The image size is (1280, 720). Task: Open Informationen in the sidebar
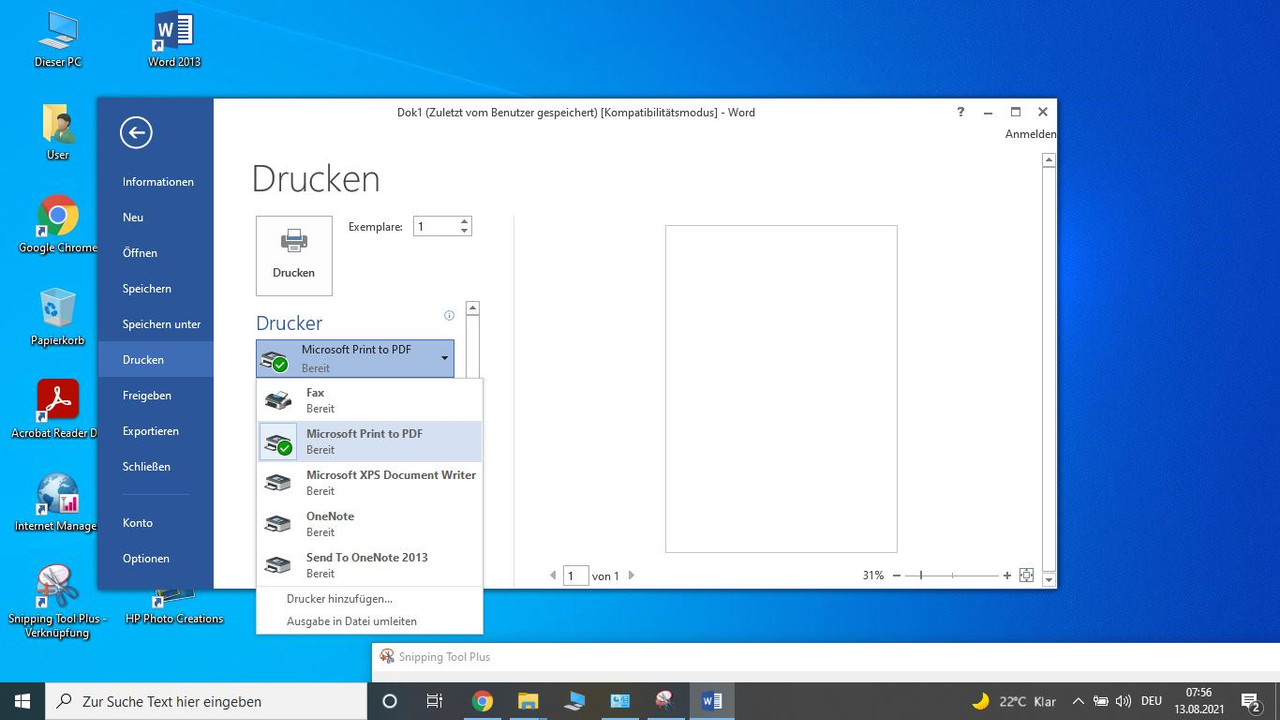coord(155,182)
